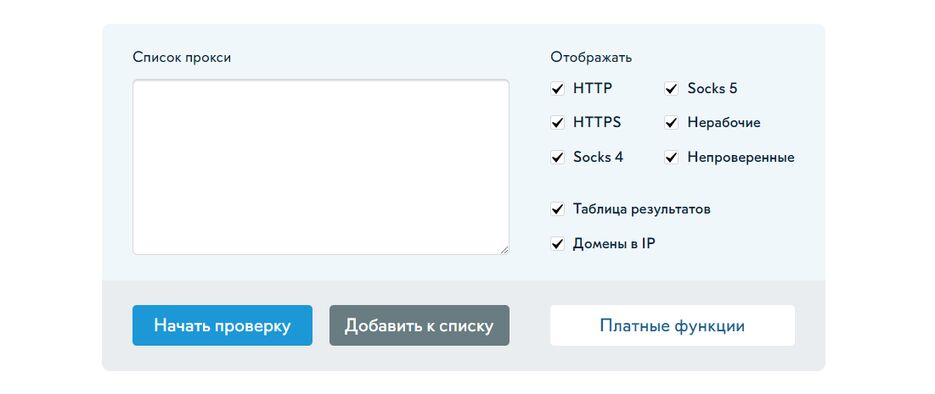The height and width of the screenshot is (394, 935).
Task: Click the Добавить к списку button
Action: click(x=419, y=325)
